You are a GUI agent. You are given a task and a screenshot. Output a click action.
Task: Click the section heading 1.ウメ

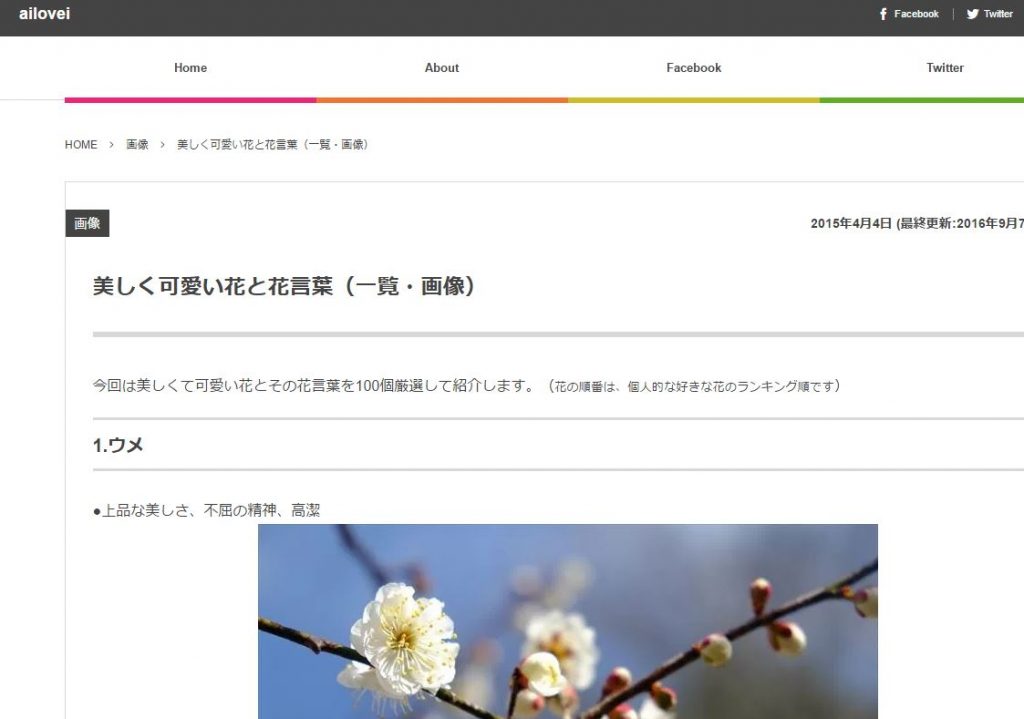pyautogui.click(x=118, y=445)
